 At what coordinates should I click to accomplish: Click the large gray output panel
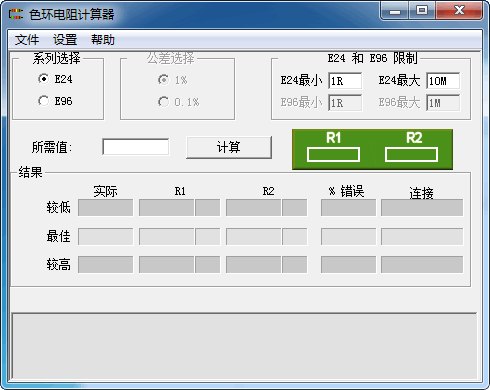tap(244, 346)
